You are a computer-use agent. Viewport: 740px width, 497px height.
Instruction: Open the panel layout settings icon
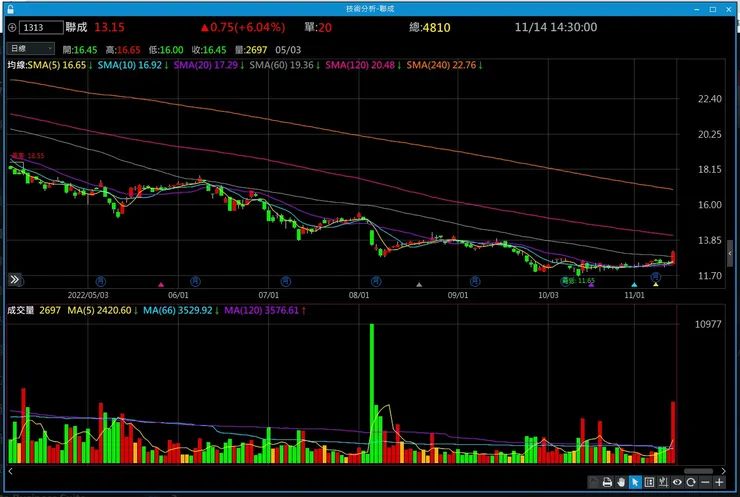pos(649,482)
